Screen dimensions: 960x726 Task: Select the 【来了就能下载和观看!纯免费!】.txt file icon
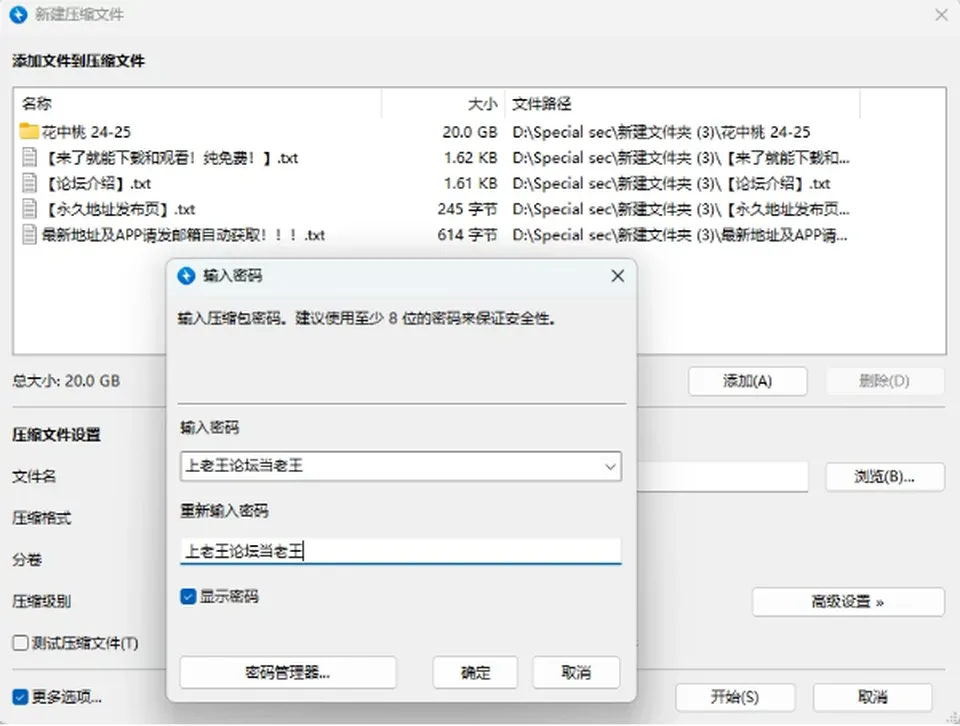29,157
